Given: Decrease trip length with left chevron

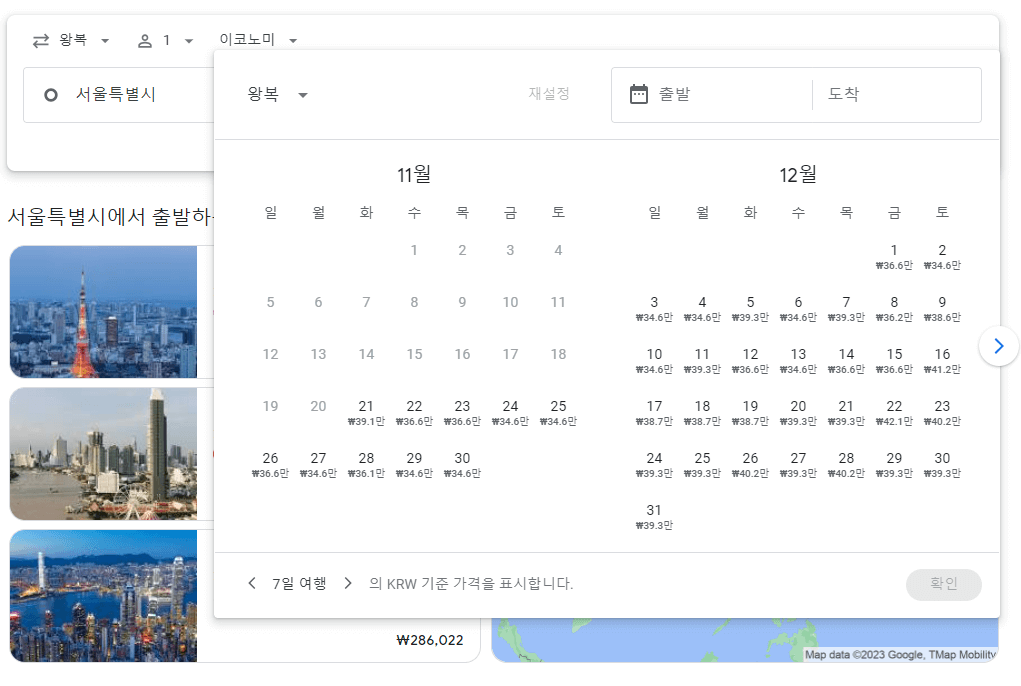Looking at the screenshot, I should (x=252, y=583).
